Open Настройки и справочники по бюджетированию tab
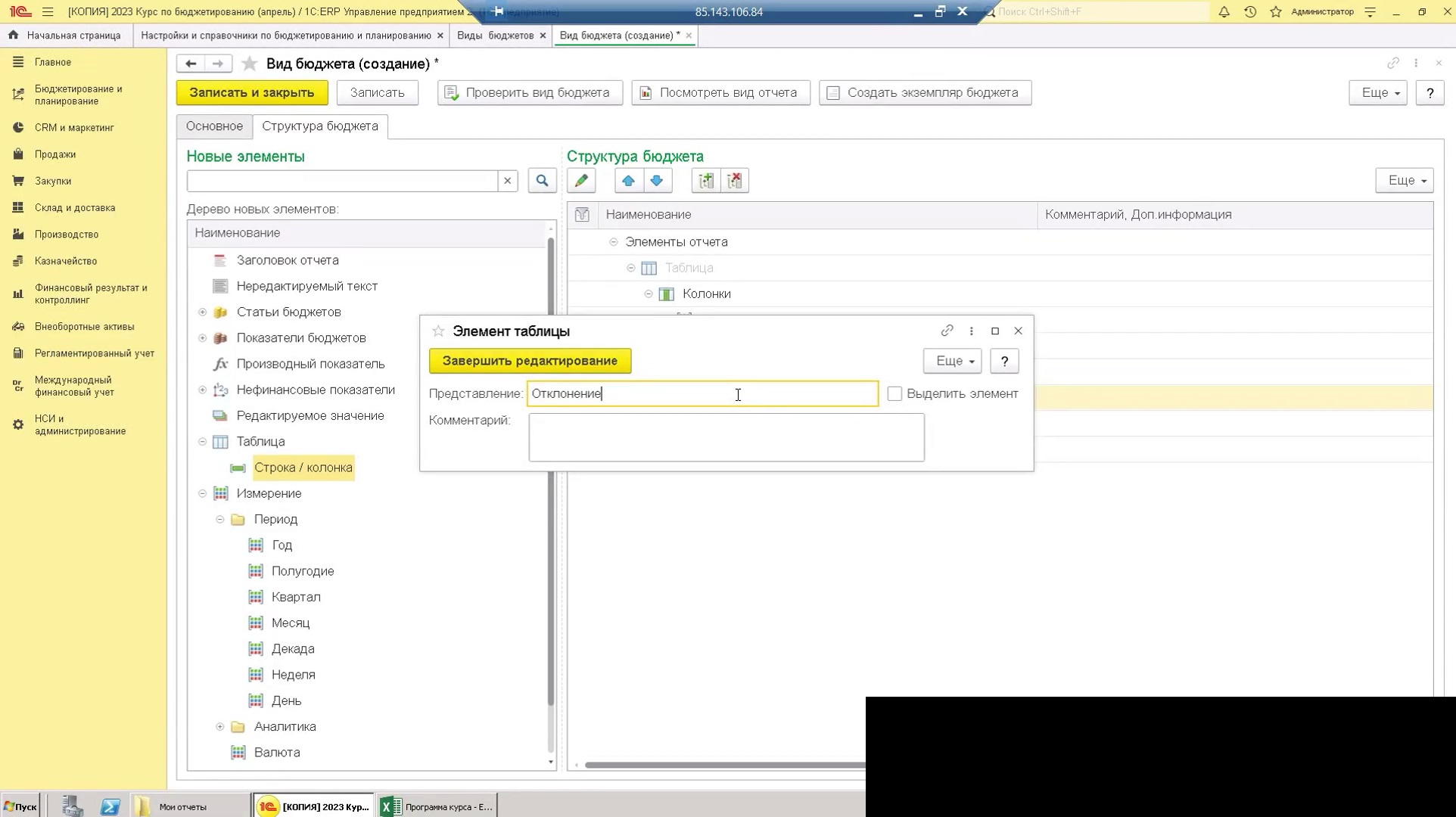The width and height of the screenshot is (1456, 817). pyautogui.click(x=286, y=36)
